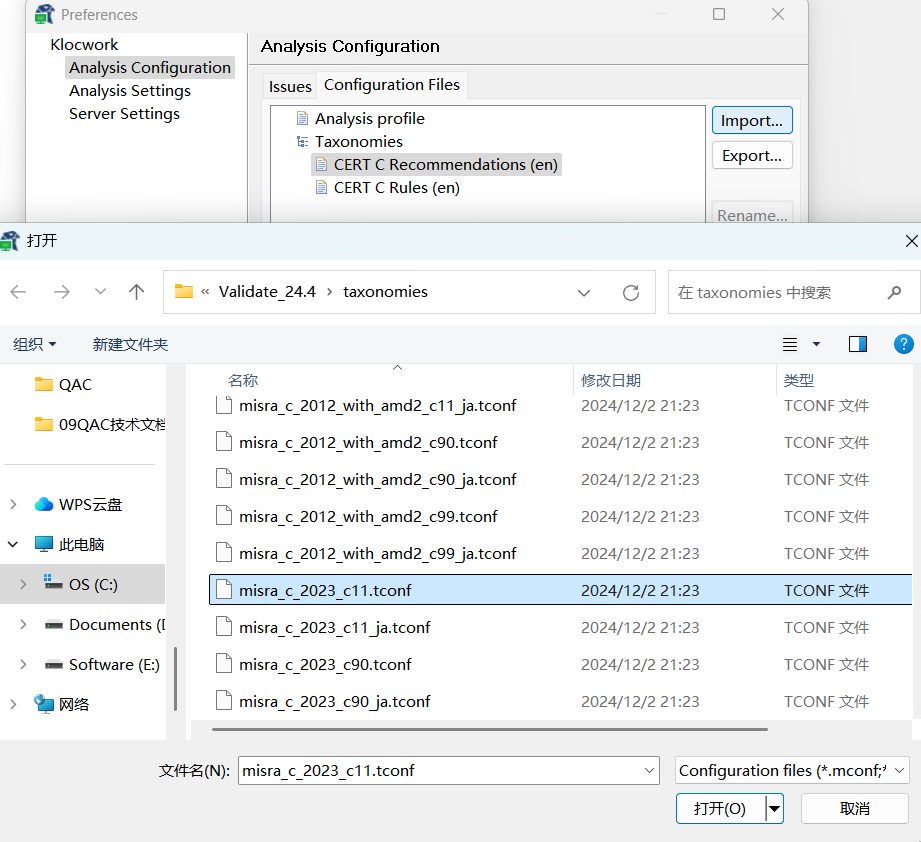Sort files by 名称 column
Viewport: 921px width, 842px height.
243,380
